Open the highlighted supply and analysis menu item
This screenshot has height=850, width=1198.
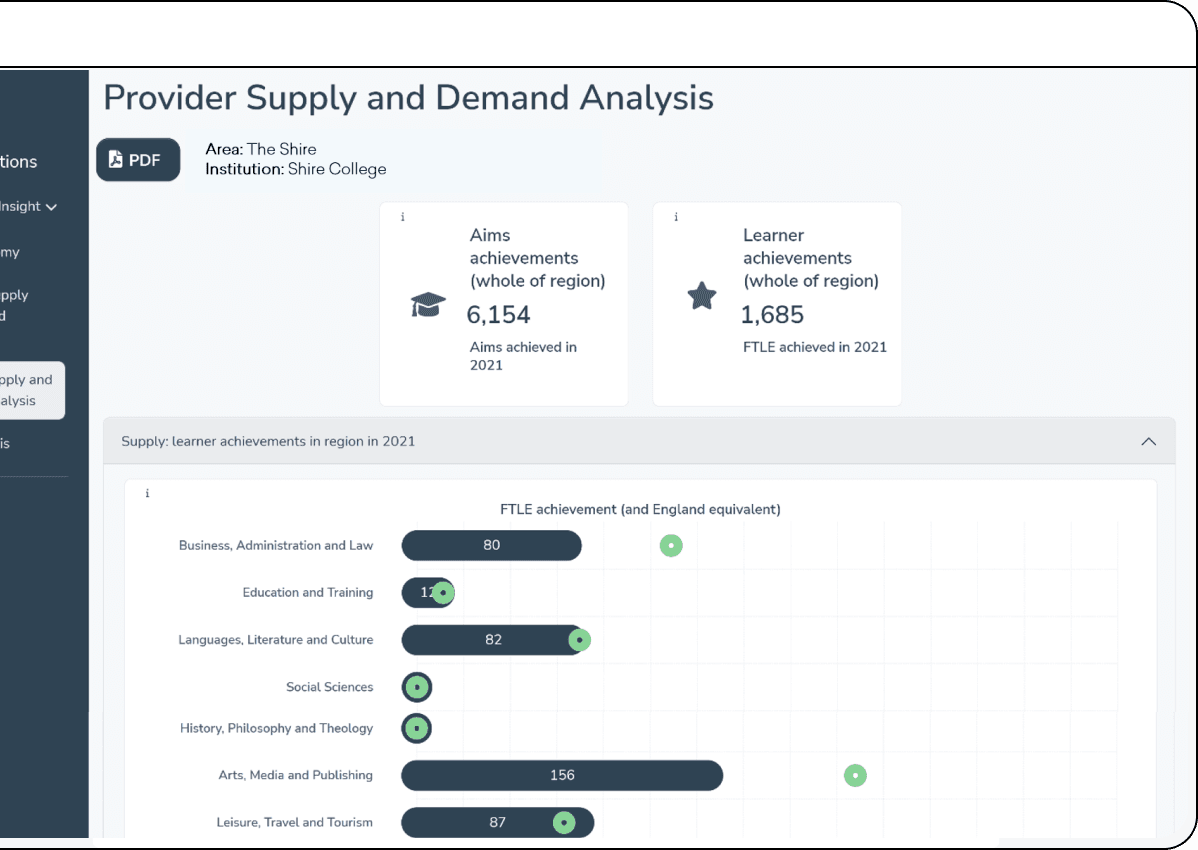(30, 390)
